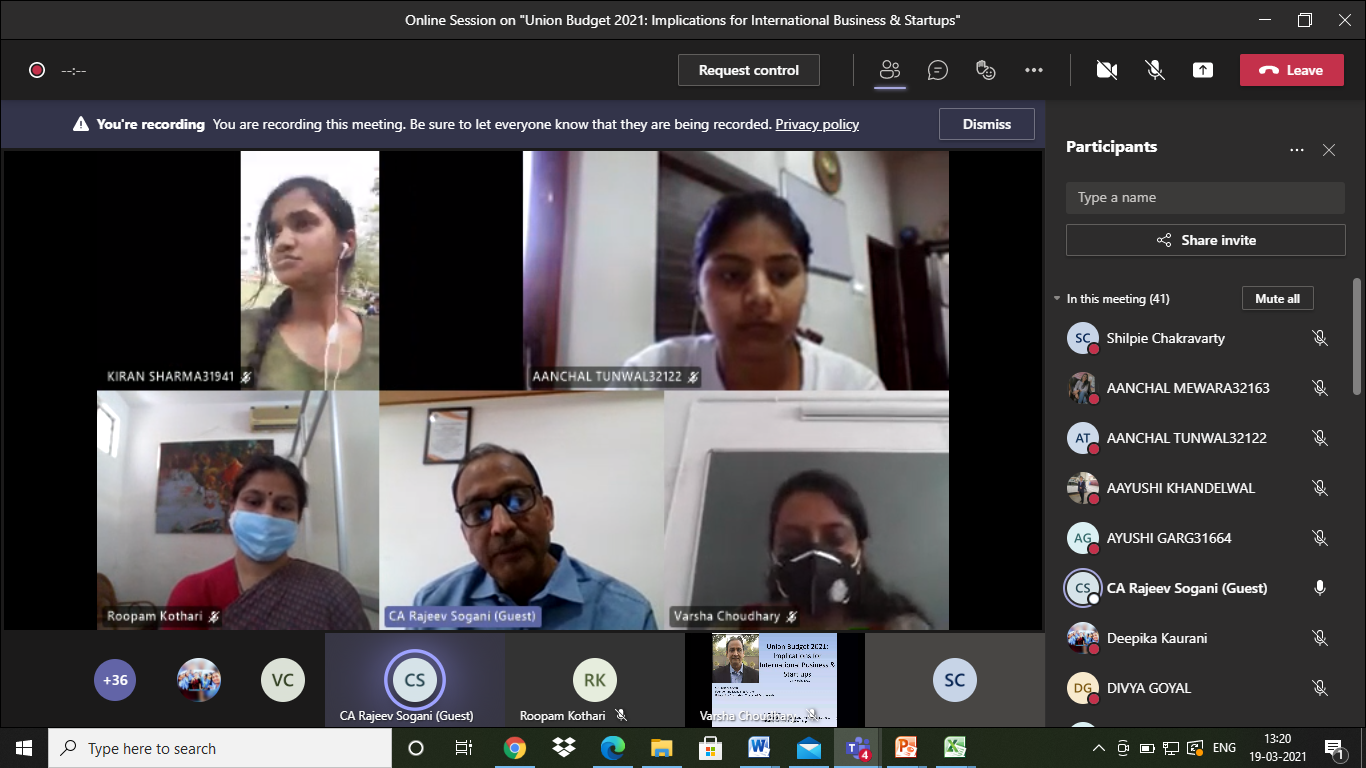
Task: Click the share content tray icon
Action: [x=1203, y=70]
